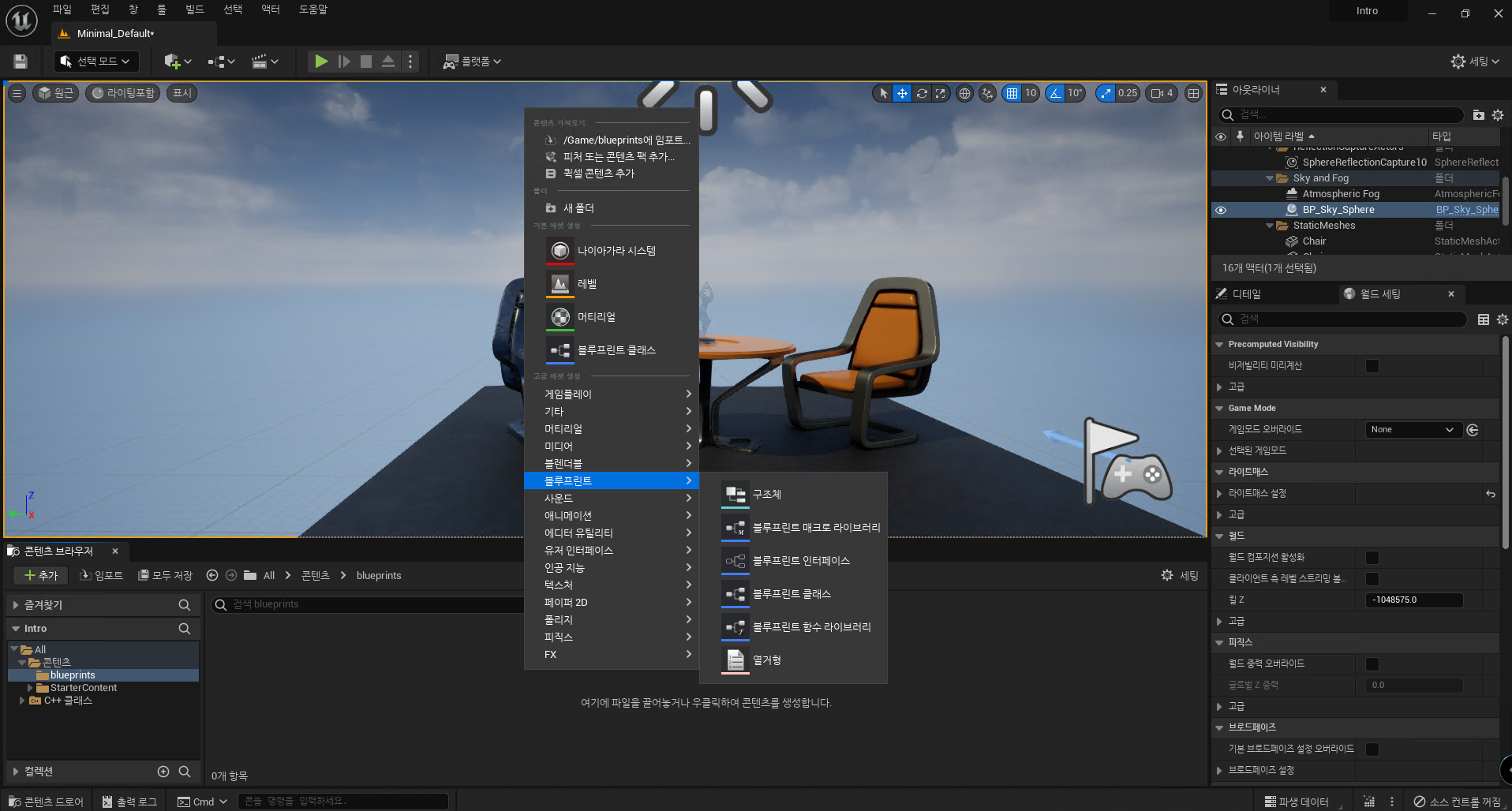Toggle surface snapping icon
Screen dimensions: 1512x811
coord(987,93)
